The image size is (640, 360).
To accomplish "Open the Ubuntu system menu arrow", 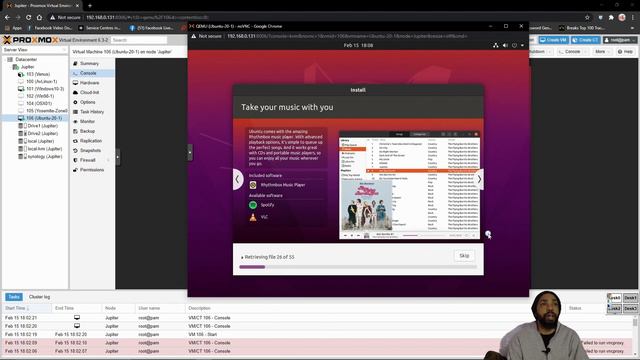I will 522,45.
